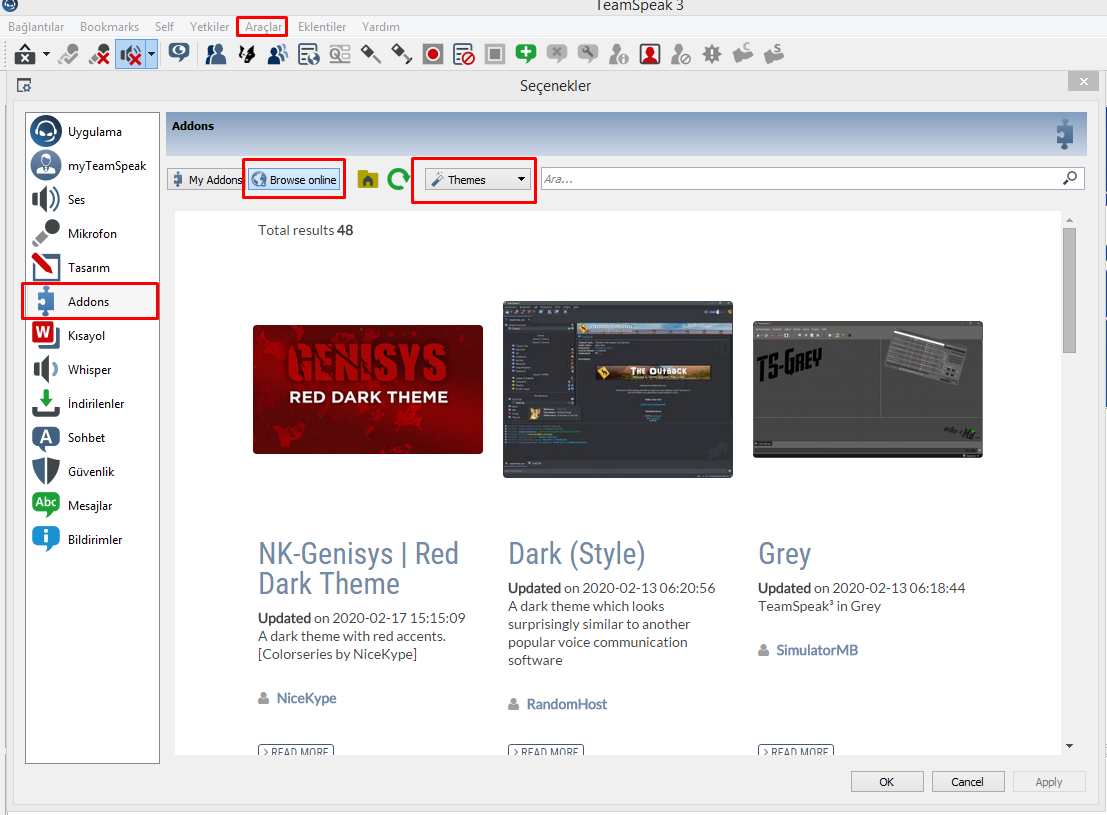Open the Themes category dropdown

tap(477, 179)
